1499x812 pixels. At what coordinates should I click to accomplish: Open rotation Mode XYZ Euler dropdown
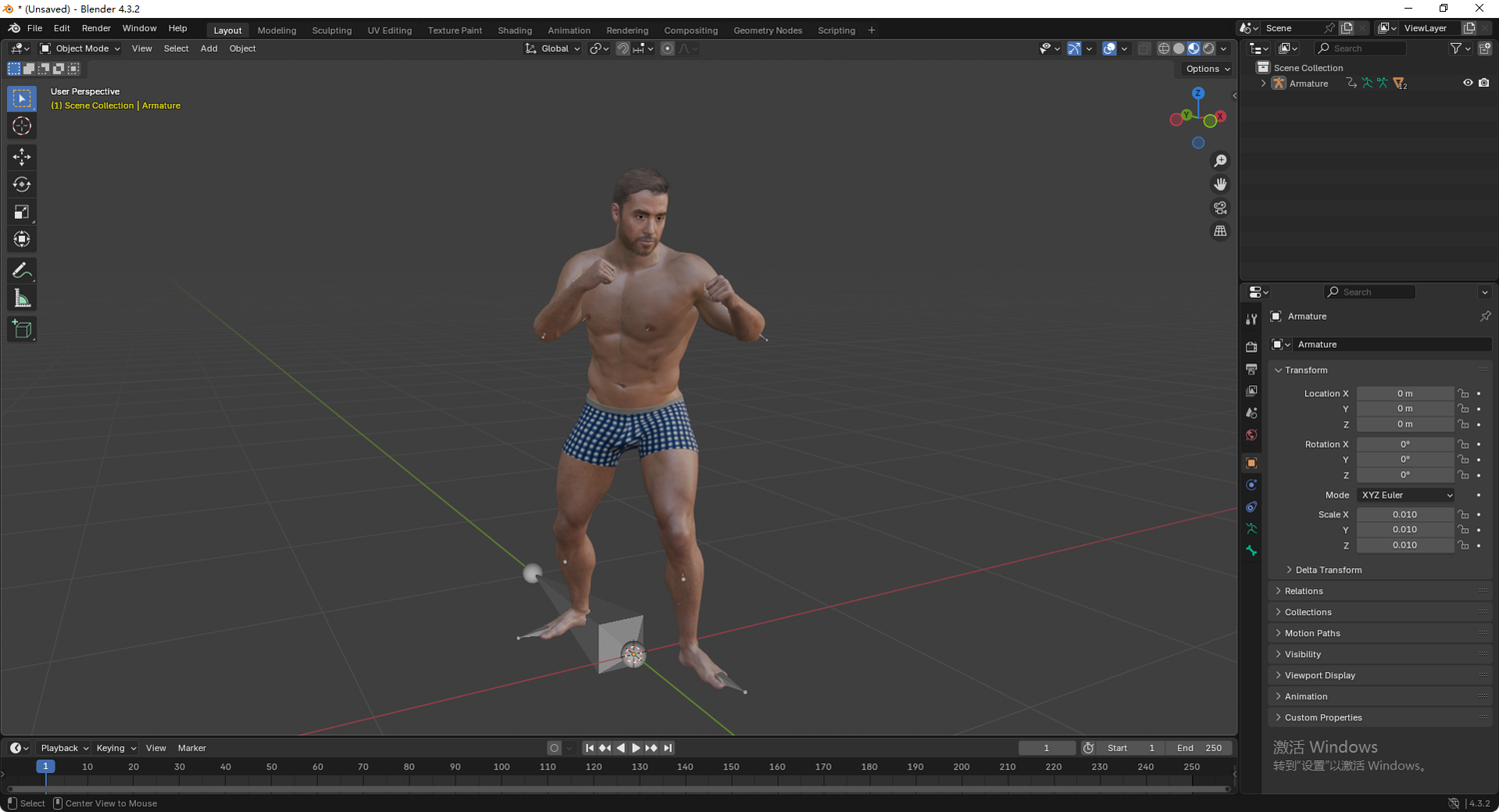pos(1405,495)
